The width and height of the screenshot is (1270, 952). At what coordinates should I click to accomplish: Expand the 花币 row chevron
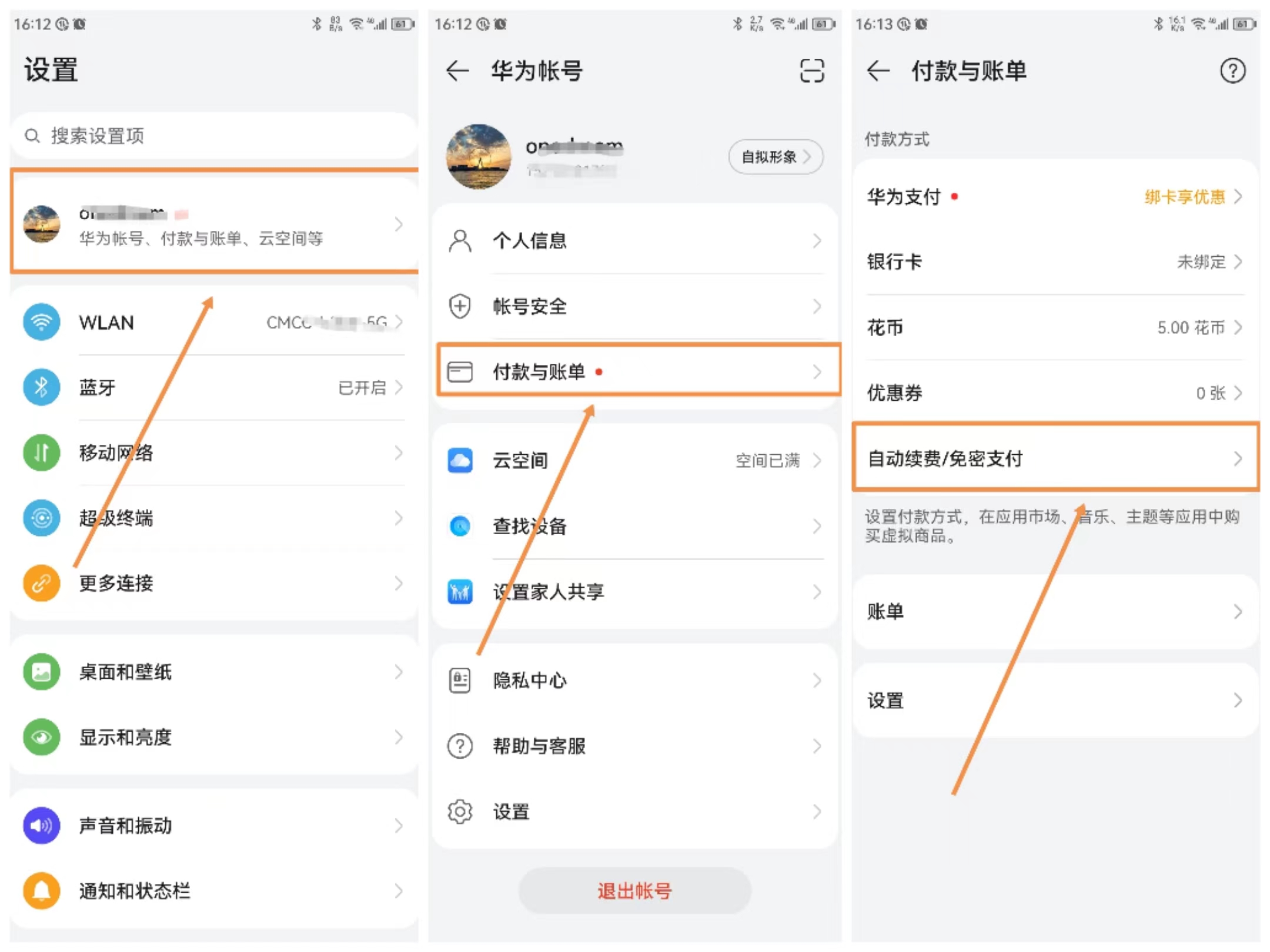(x=1238, y=327)
